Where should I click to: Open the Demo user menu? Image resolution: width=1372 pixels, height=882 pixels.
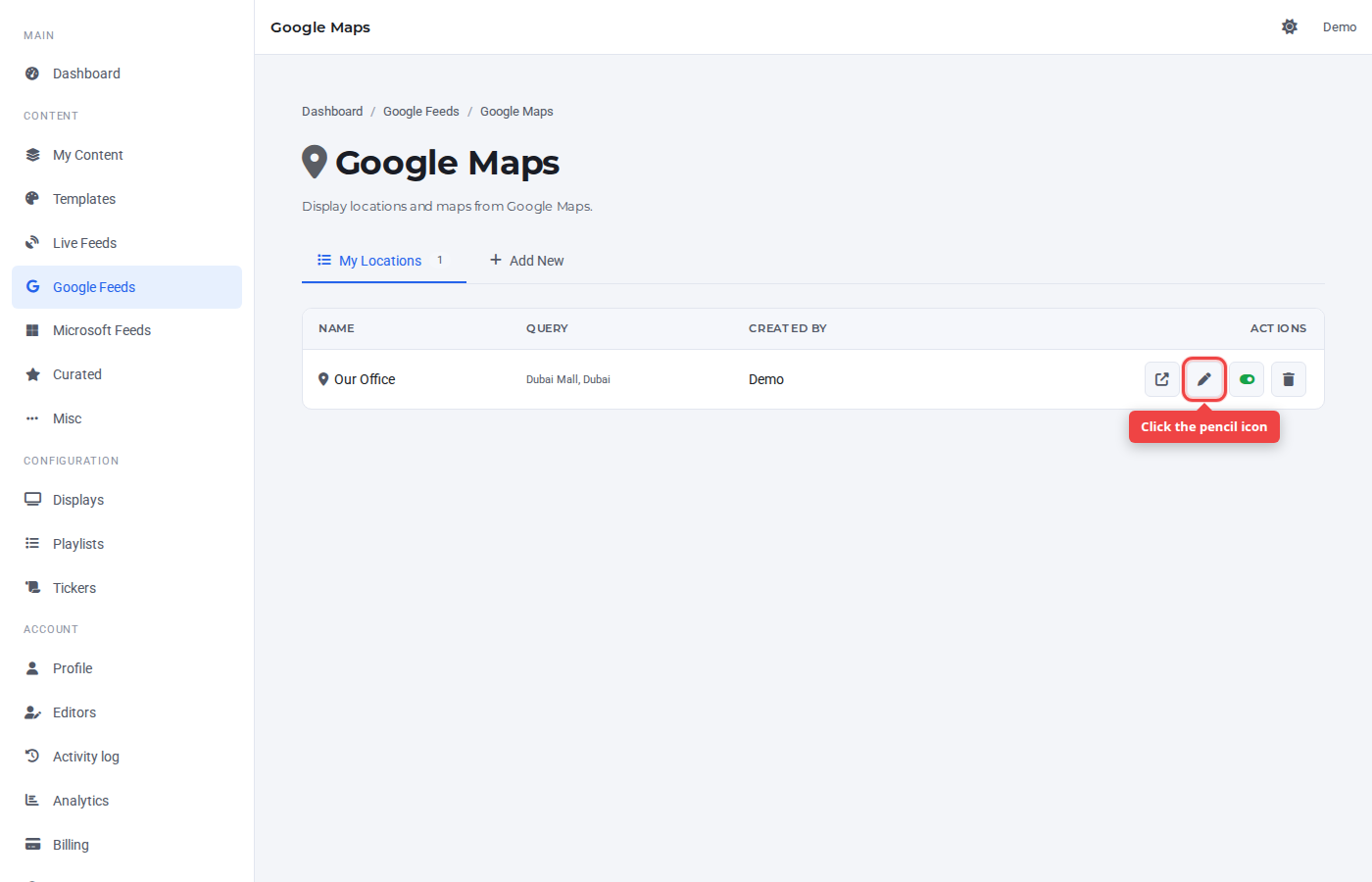click(x=1340, y=27)
